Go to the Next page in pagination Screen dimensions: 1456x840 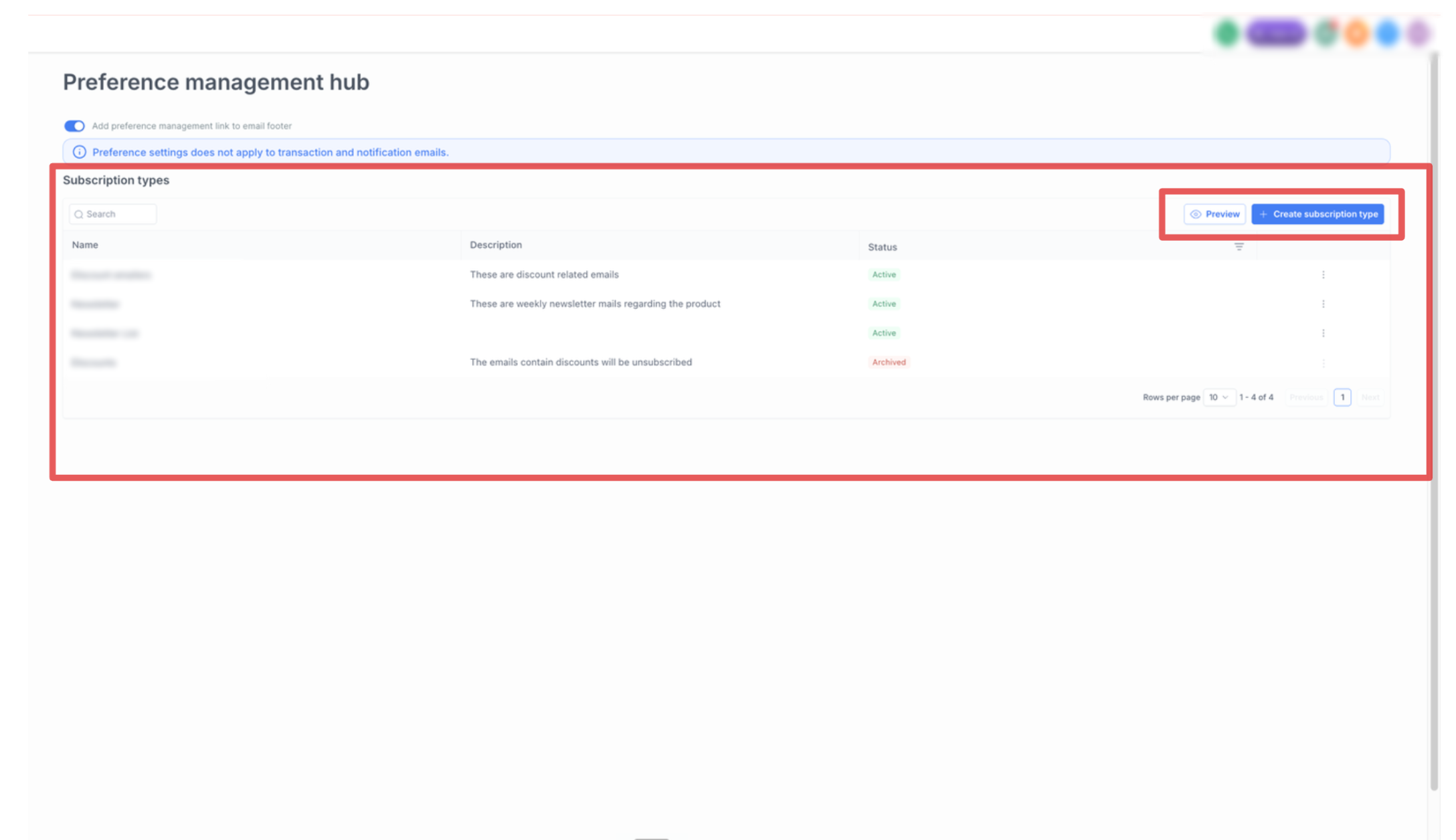click(x=1370, y=397)
